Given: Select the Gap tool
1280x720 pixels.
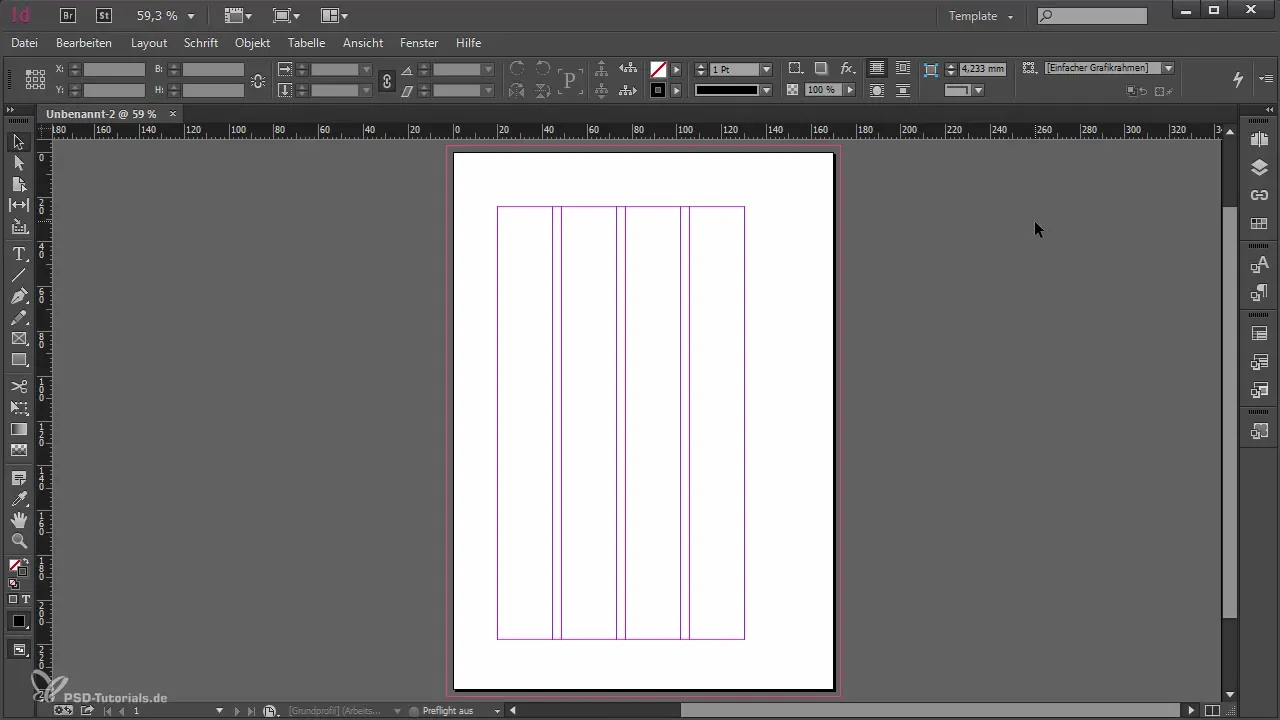Looking at the screenshot, I should pyautogui.click(x=19, y=205).
